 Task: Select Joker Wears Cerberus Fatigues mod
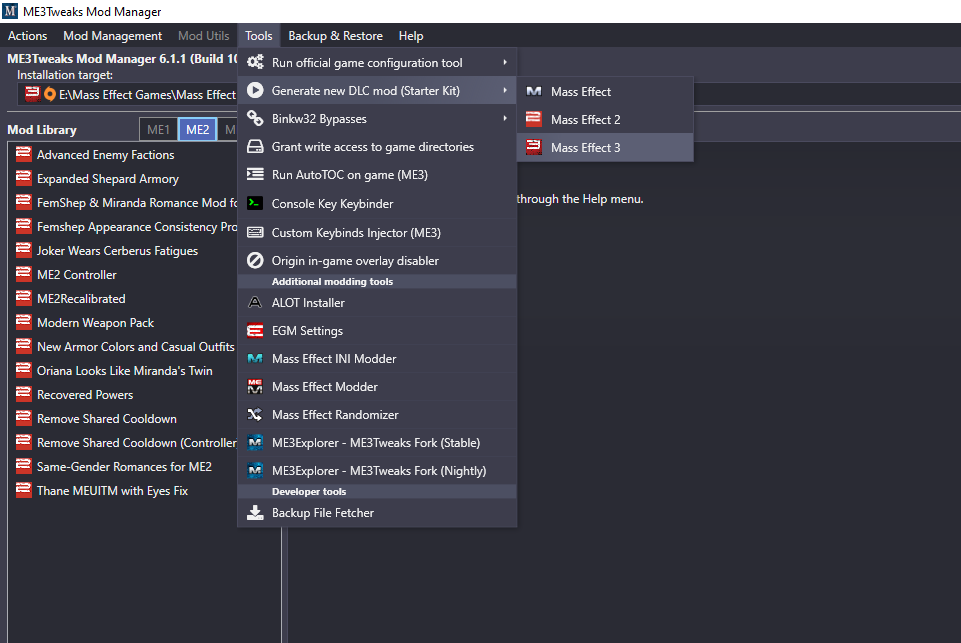coord(117,250)
